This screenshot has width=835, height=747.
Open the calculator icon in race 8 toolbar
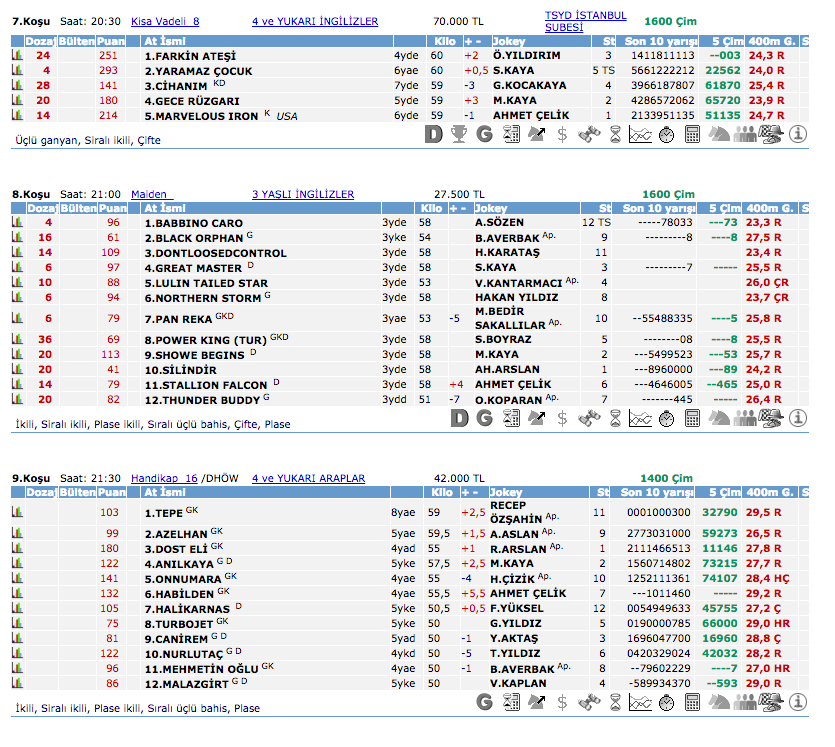tap(692, 417)
